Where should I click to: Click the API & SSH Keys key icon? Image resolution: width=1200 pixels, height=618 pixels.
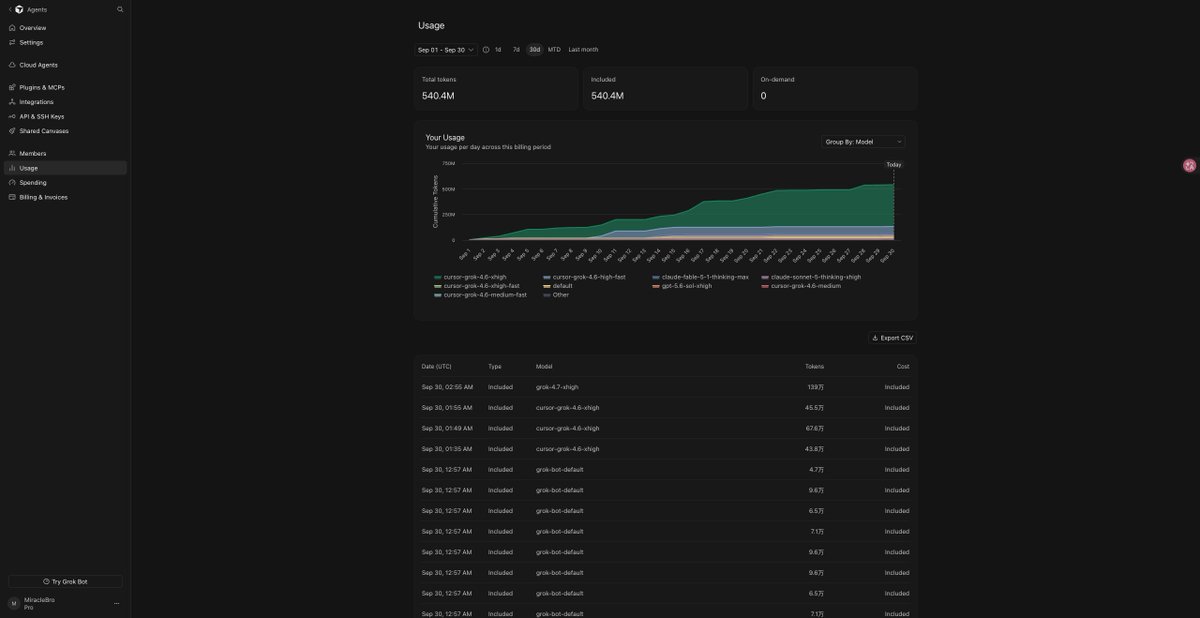point(12,116)
